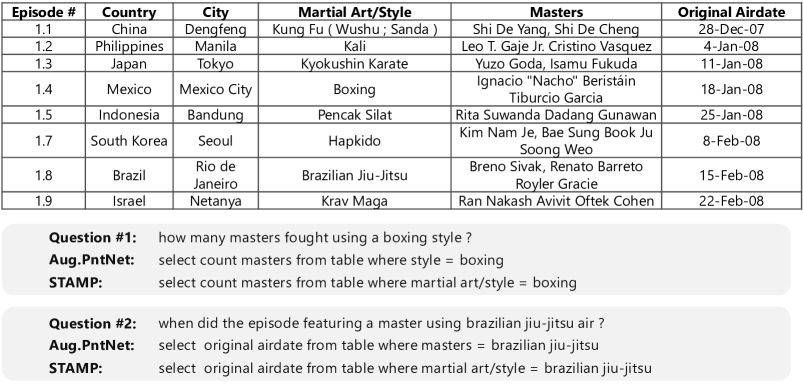Screen dimensions: 803x384
Task: Click the Aug.PntNet query for Question #2
Action: (378, 346)
